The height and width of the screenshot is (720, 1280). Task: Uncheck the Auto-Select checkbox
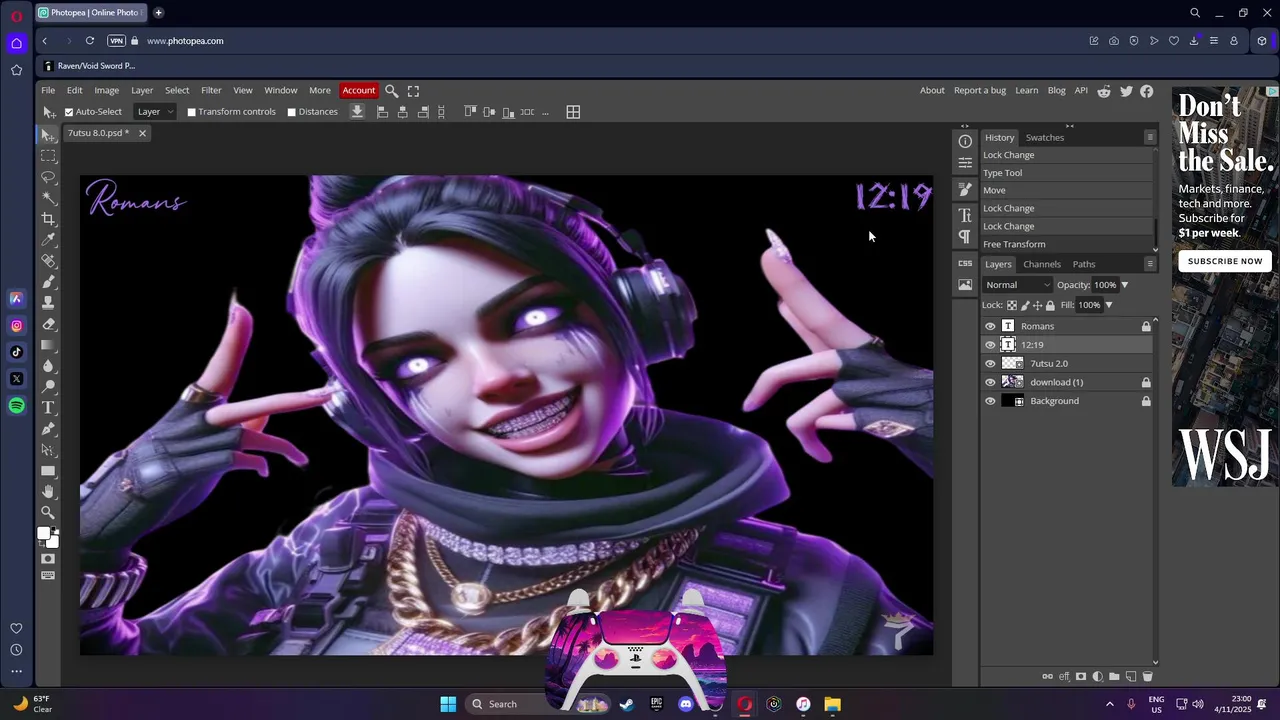click(69, 112)
